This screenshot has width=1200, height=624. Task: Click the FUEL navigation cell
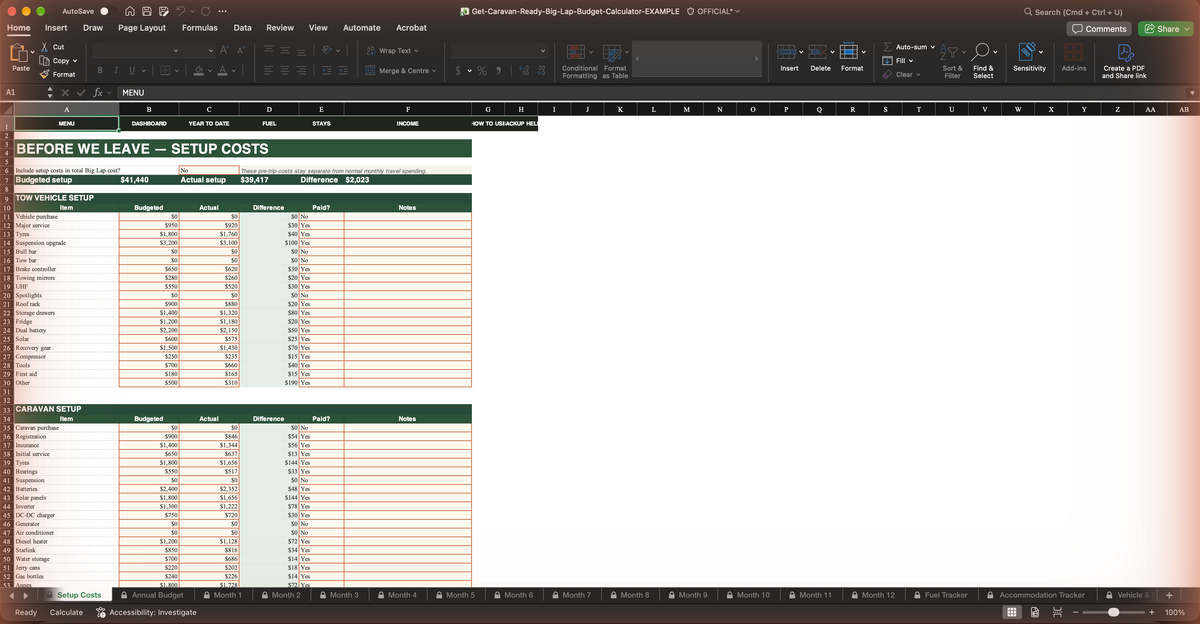coord(269,124)
